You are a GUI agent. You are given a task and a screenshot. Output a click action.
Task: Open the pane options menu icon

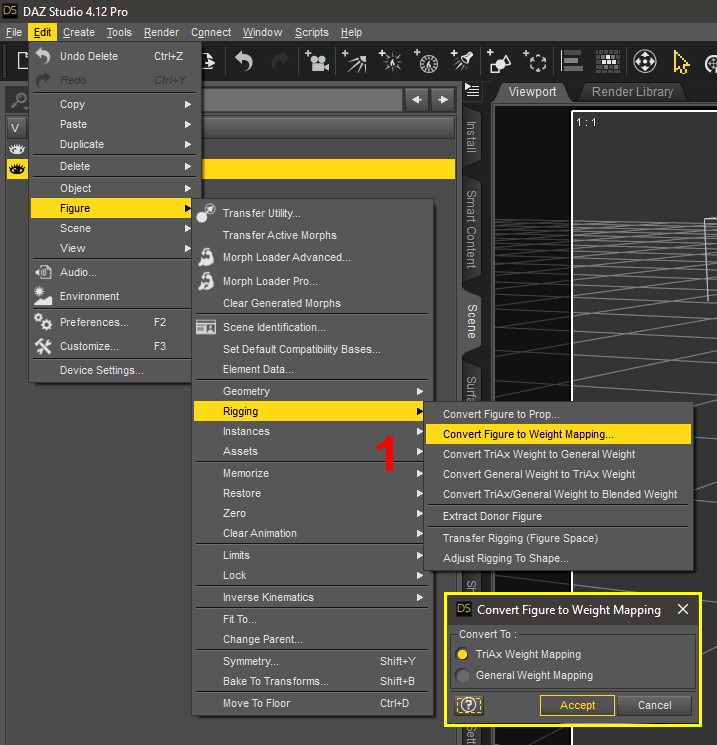tap(472, 90)
